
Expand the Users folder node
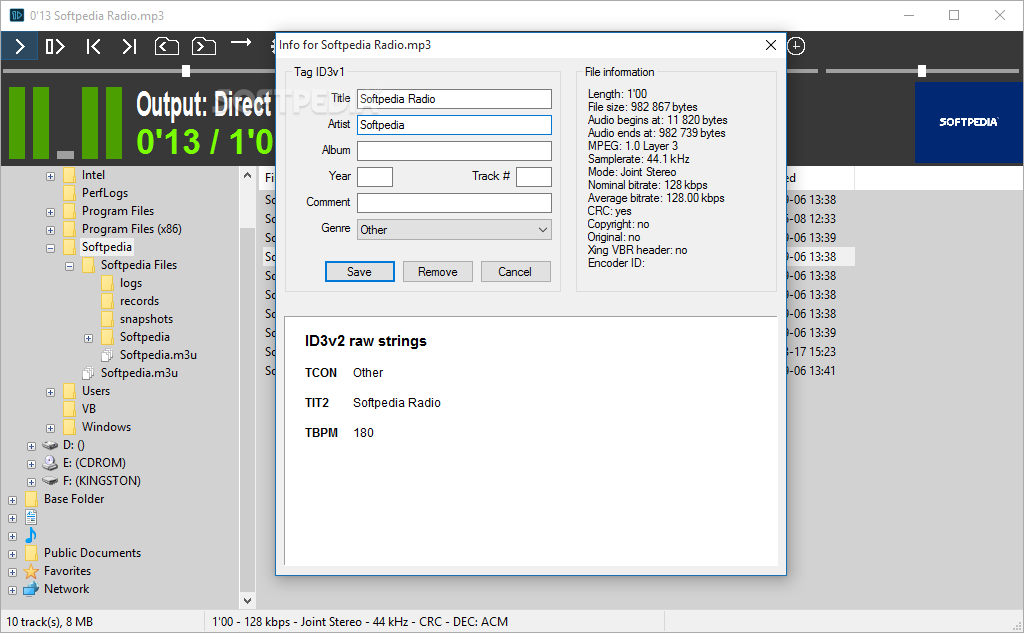pyautogui.click(x=50, y=393)
